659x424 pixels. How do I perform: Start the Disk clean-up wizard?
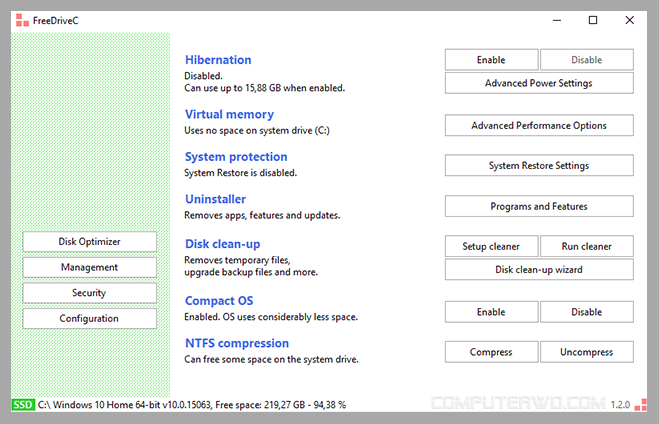539,269
